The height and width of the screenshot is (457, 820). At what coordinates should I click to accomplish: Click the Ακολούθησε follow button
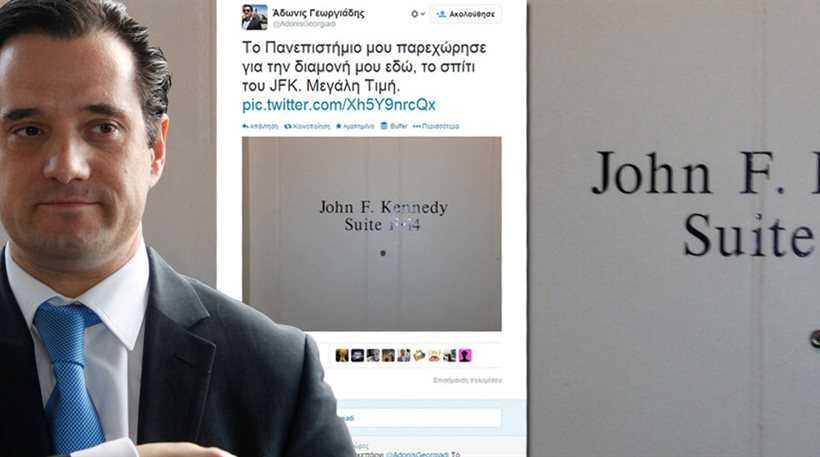465,14
